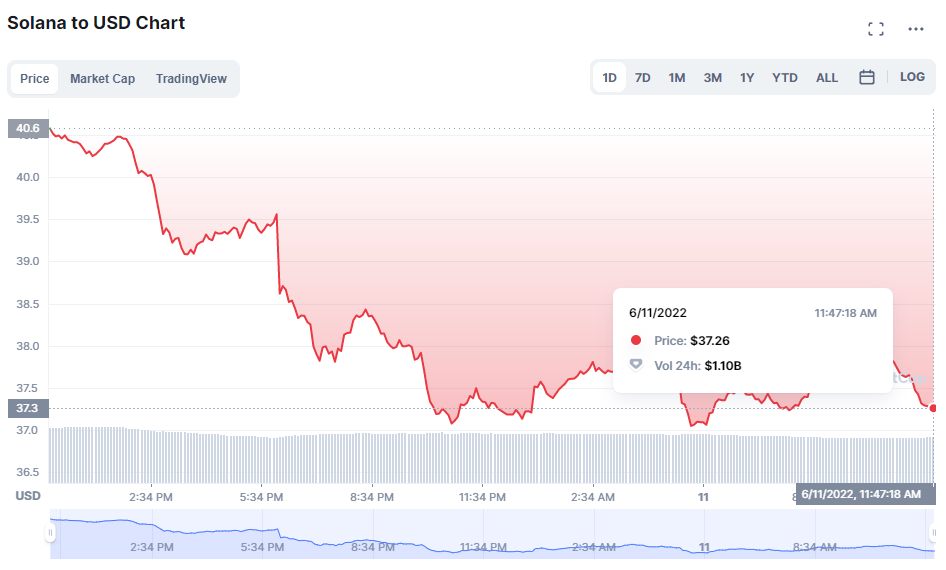Image resolution: width=946 pixels, height=570 pixels.
Task: Select the 3M time range
Action: (713, 78)
